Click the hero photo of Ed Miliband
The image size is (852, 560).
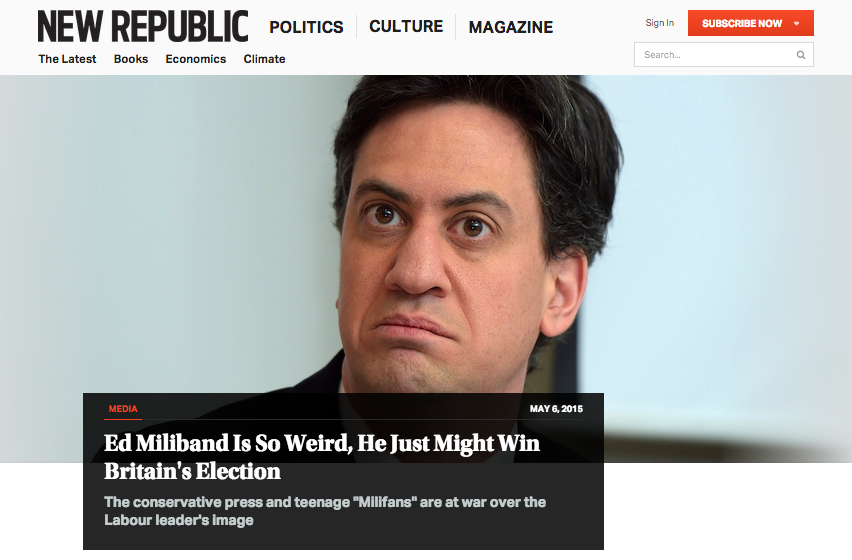click(x=426, y=234)
